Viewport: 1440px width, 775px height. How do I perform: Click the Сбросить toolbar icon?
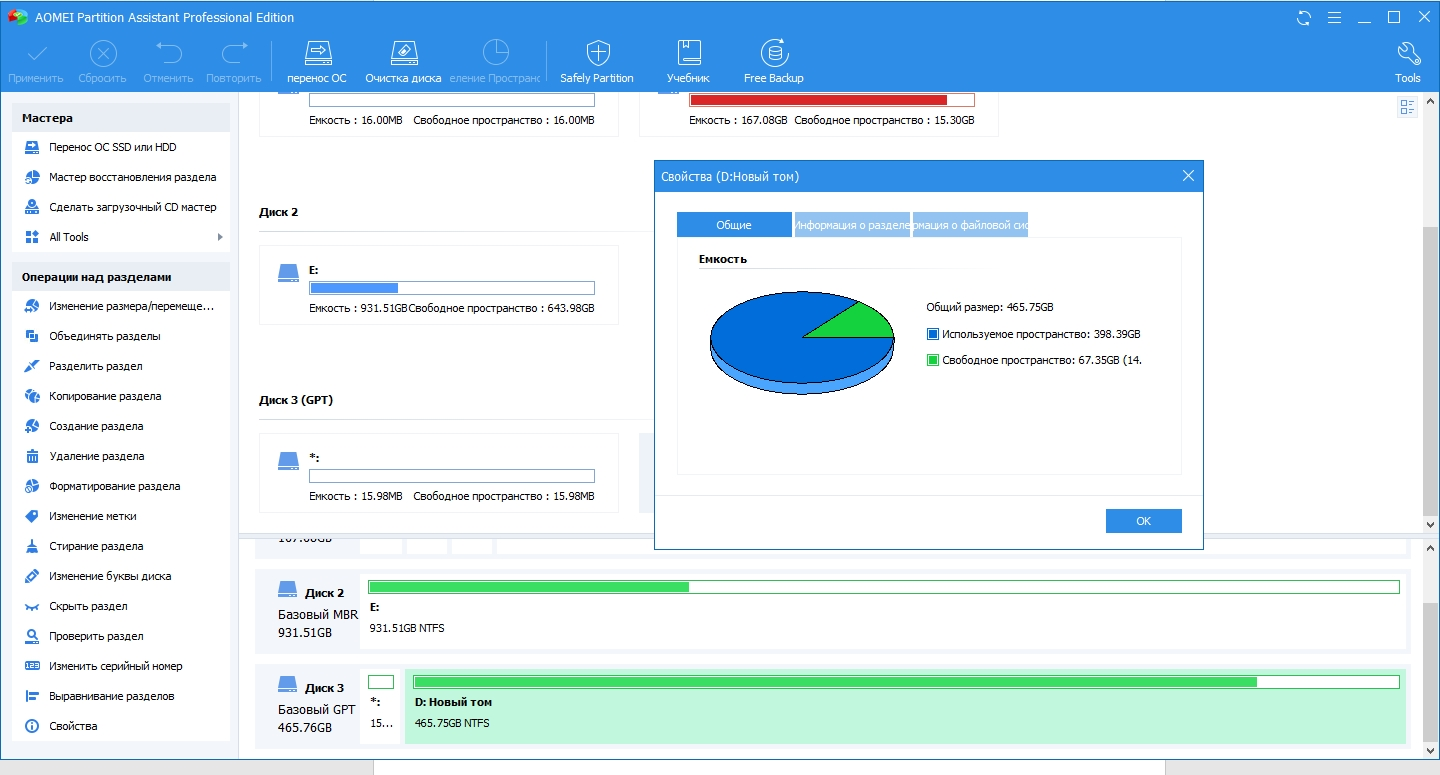coord(103,62)
